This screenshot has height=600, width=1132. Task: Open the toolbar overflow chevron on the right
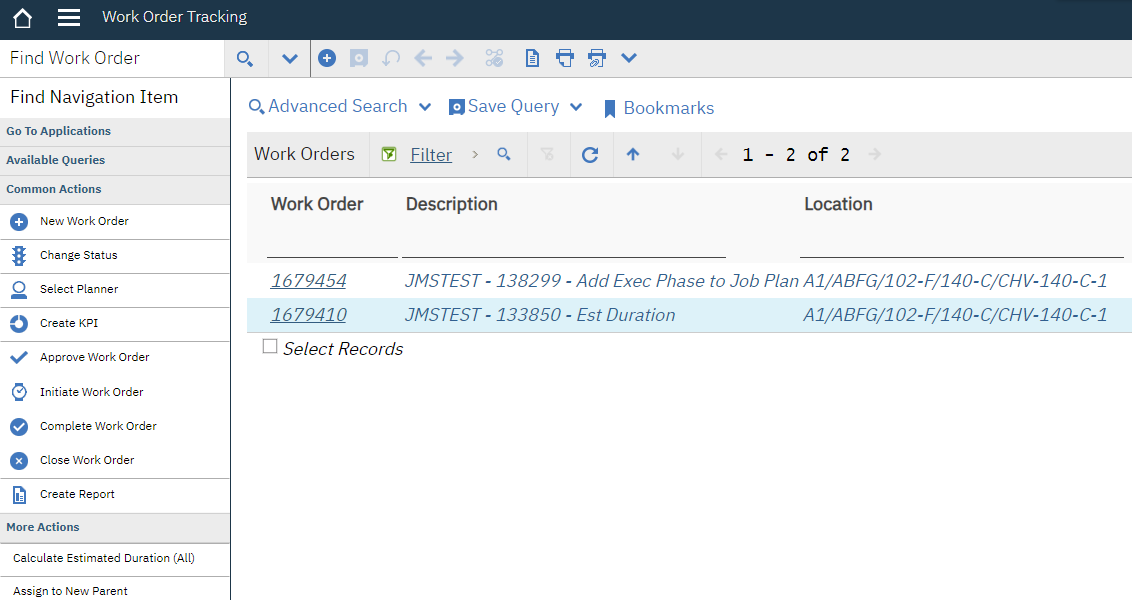coord(629,58)
